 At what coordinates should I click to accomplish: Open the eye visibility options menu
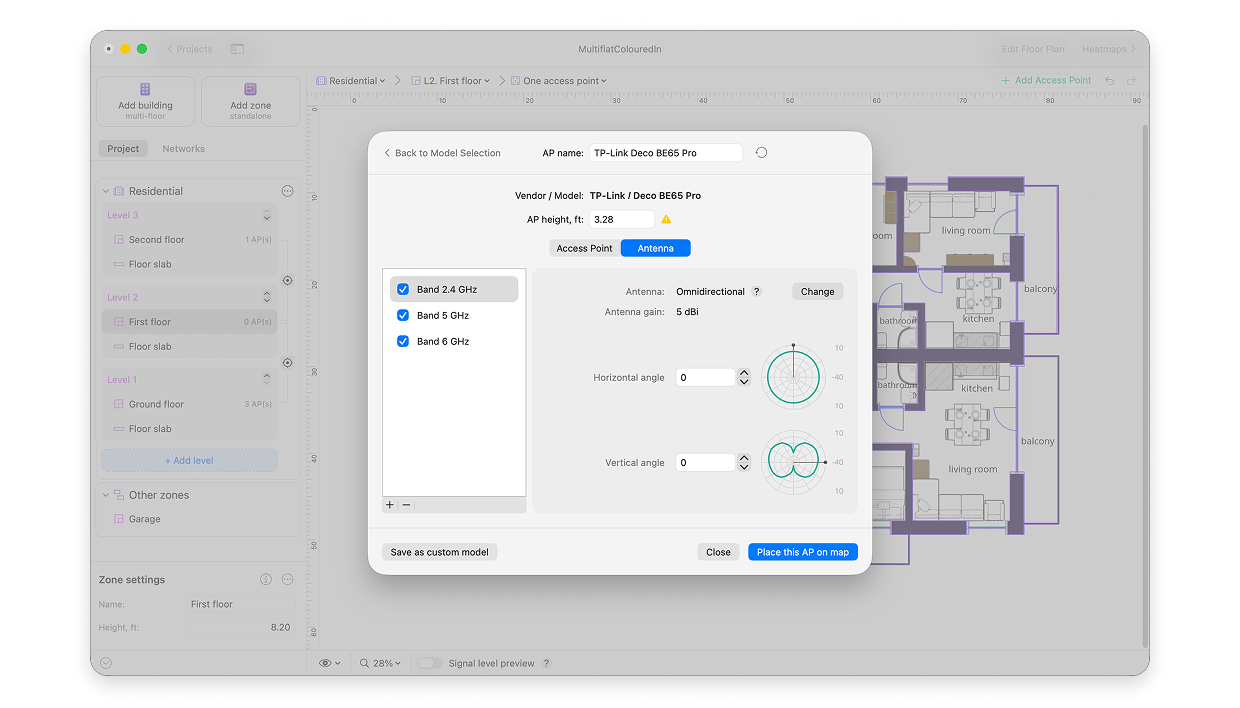click(x=329, y=663)
